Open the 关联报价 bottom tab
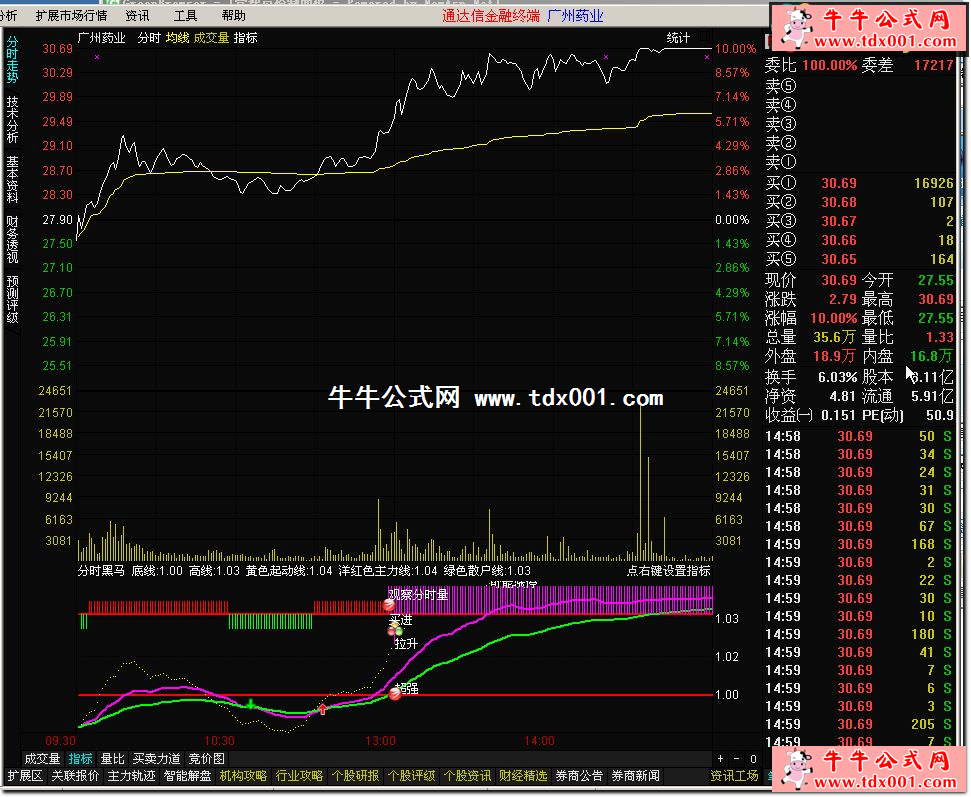971x797 pixels. (x=75, y=777)
